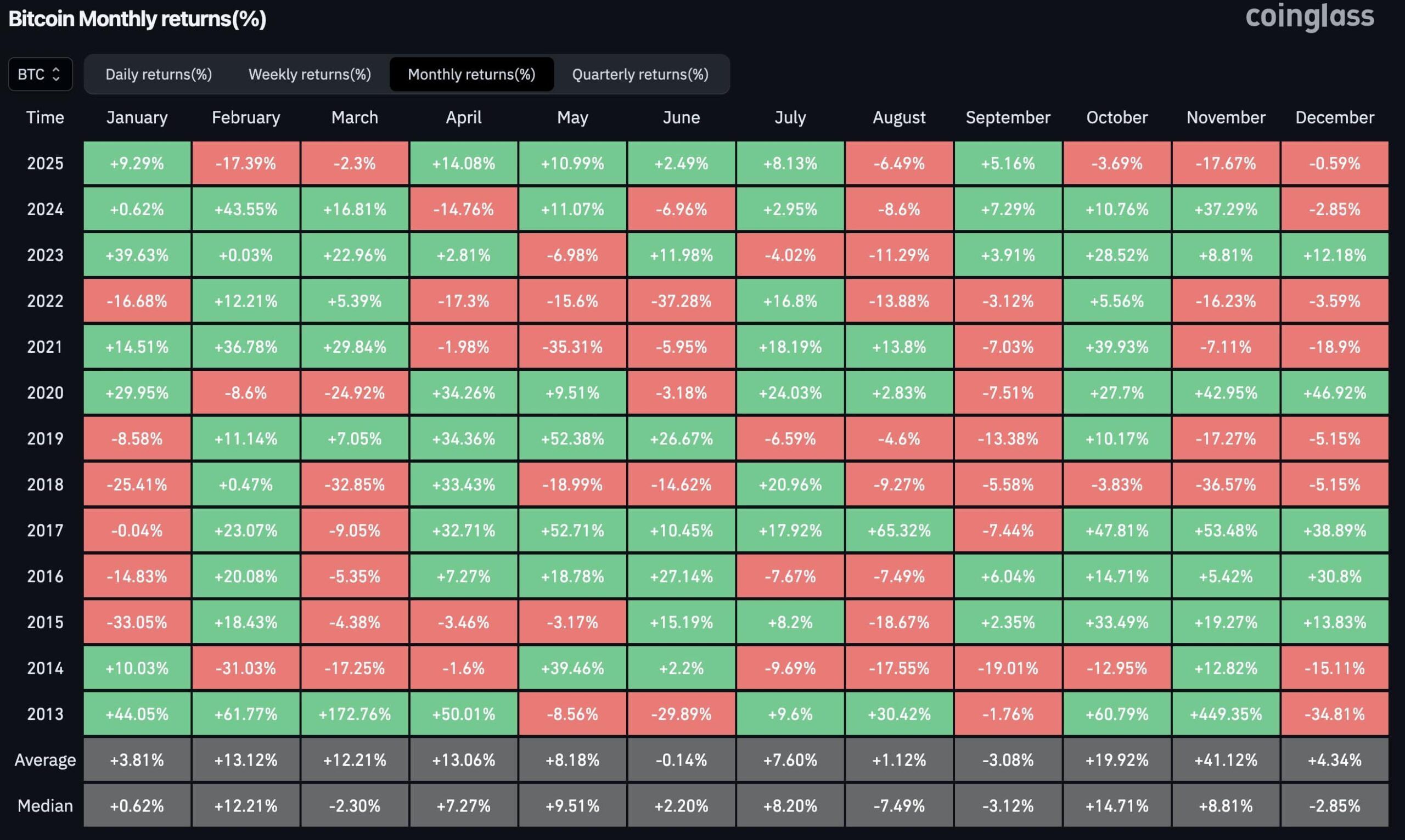
Task: Select the Average November +41.12% cell
Action: click(1225, 760)
